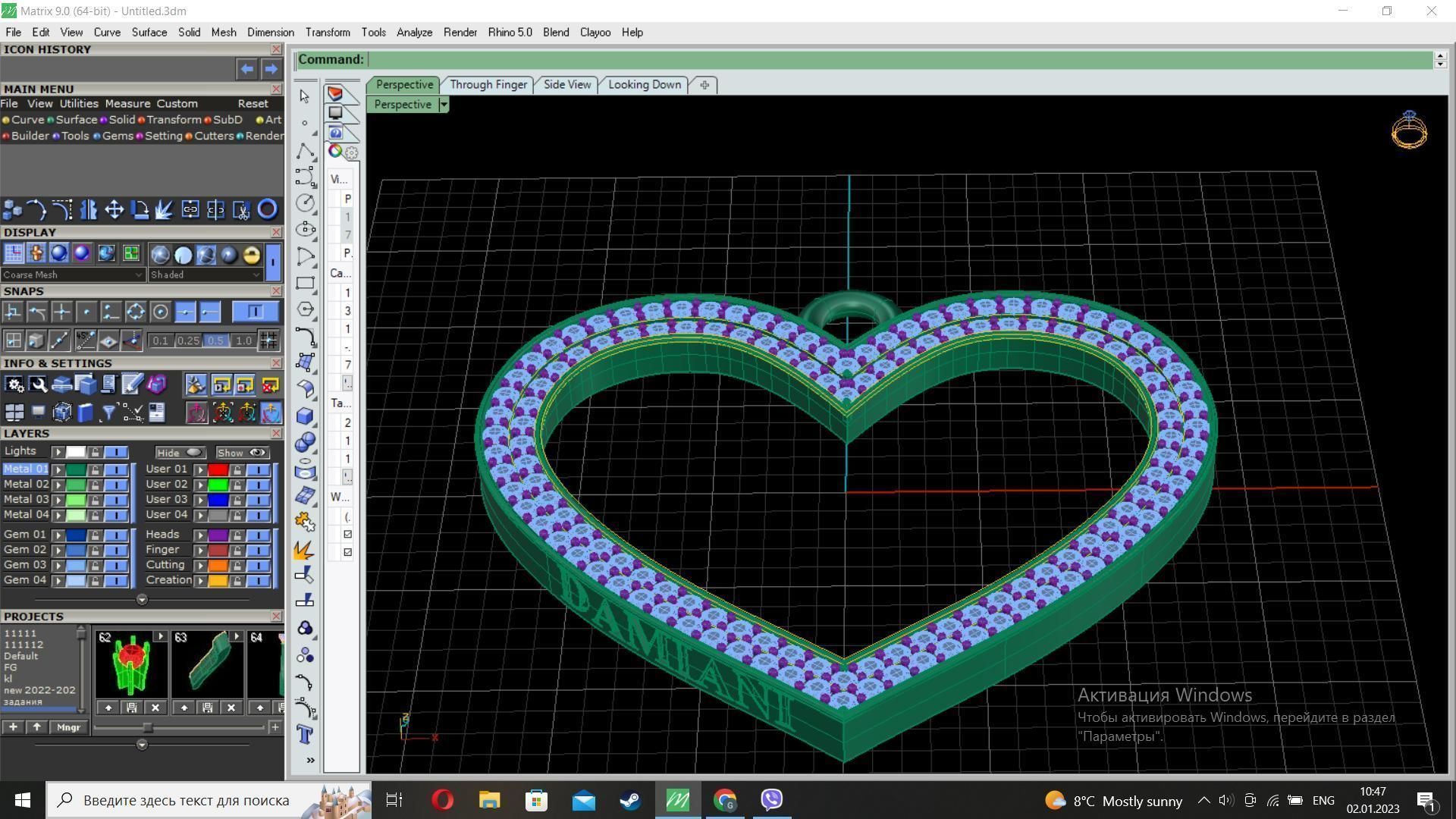Viewport: 1456px width, 819px height.
Task: Set grid snap spacing to 1.0
Action: tap(243, 340)
